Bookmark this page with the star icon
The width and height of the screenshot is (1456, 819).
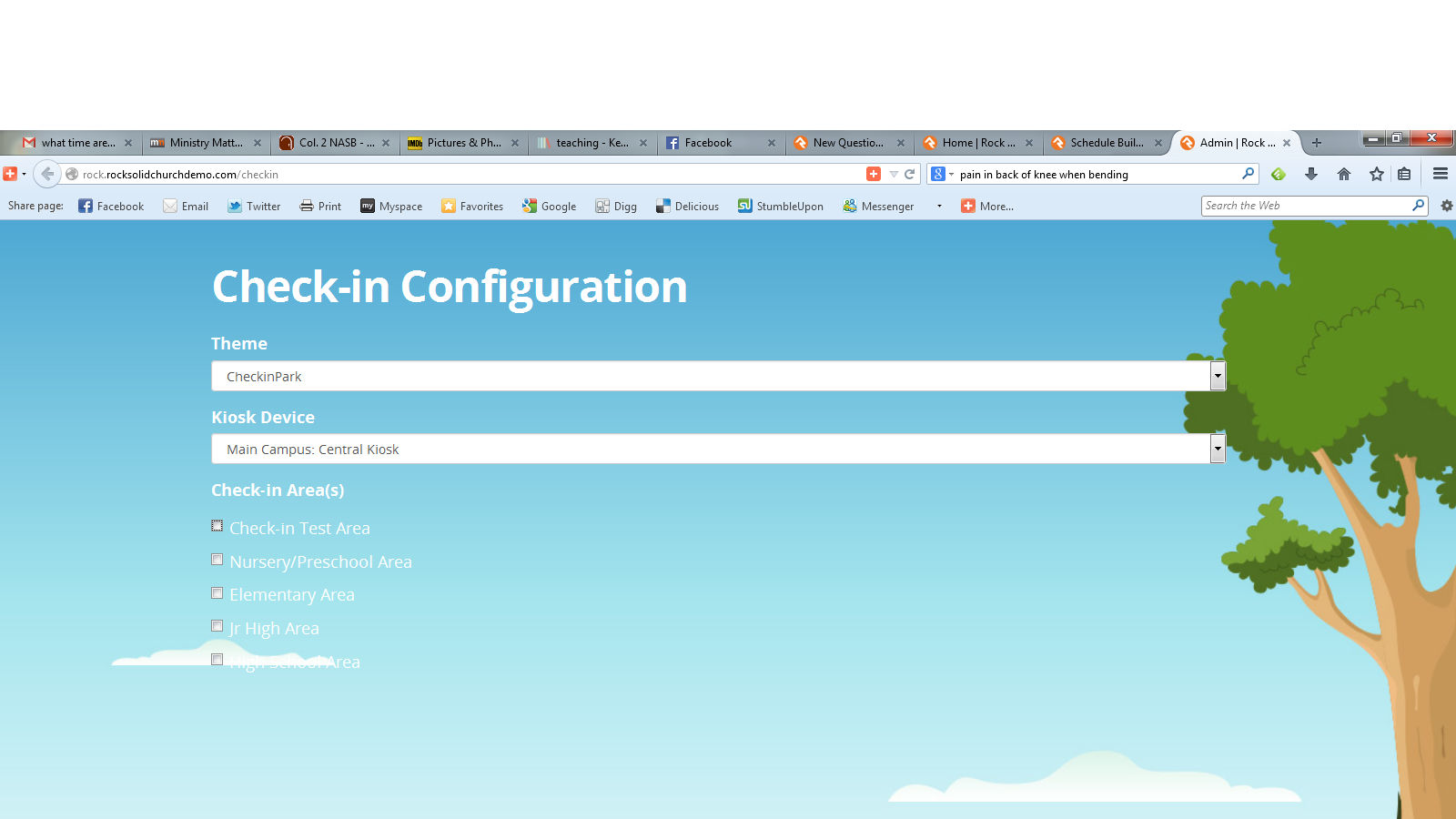1377,174
